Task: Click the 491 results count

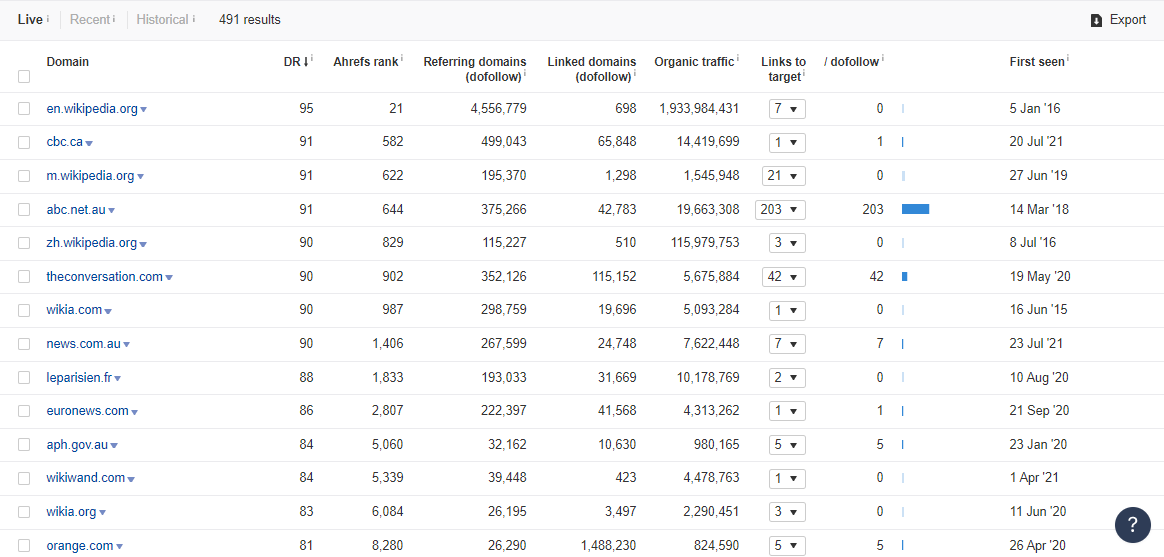Action: tap(249, 20)
